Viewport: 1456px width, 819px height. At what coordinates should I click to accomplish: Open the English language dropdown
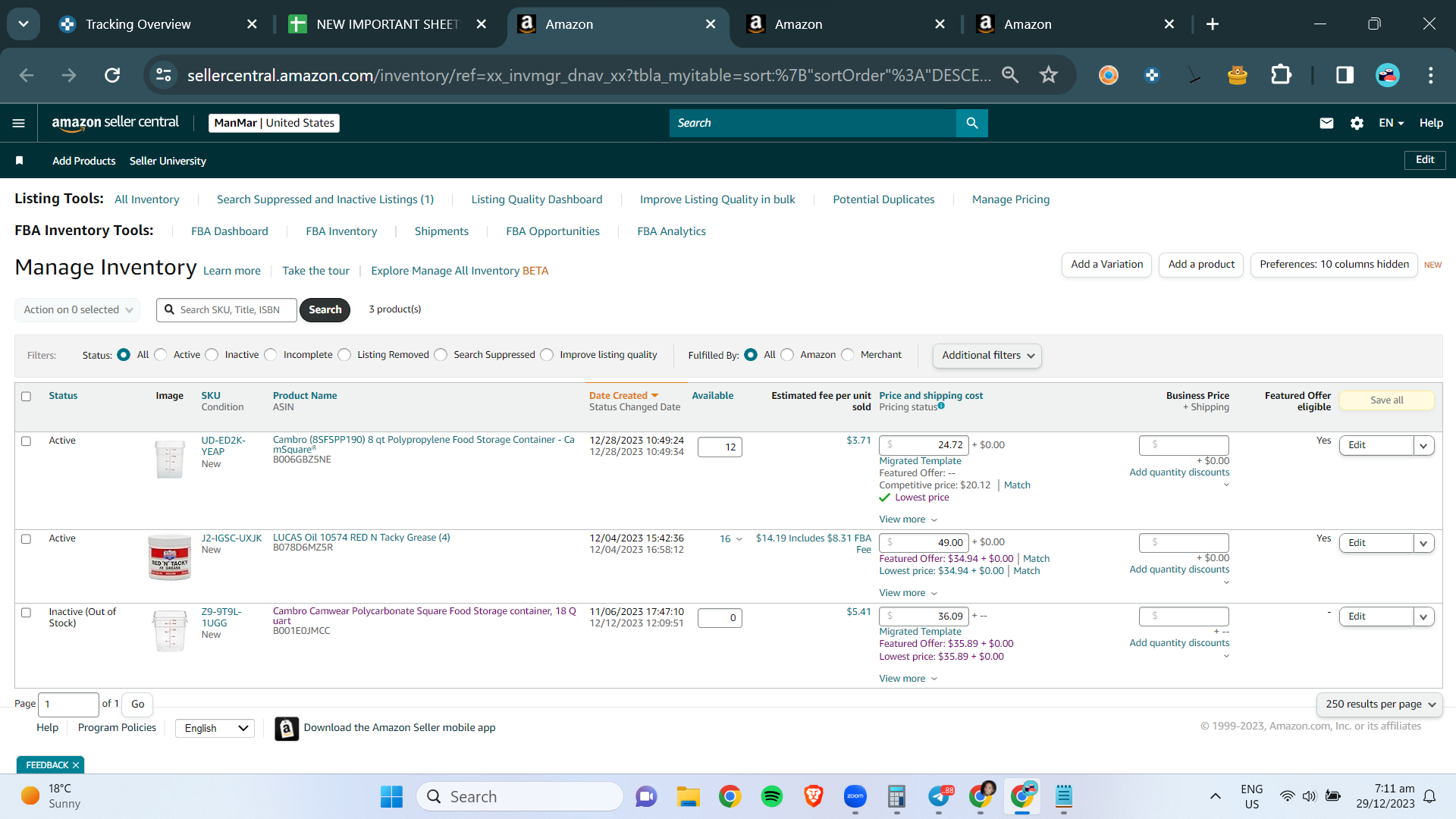(x=215, y=728)
